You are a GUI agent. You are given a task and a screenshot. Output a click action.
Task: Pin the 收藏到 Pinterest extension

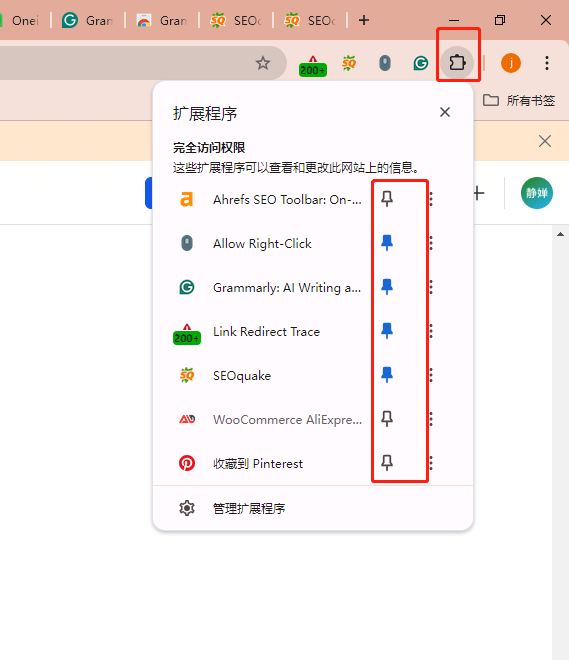[387, 463]
